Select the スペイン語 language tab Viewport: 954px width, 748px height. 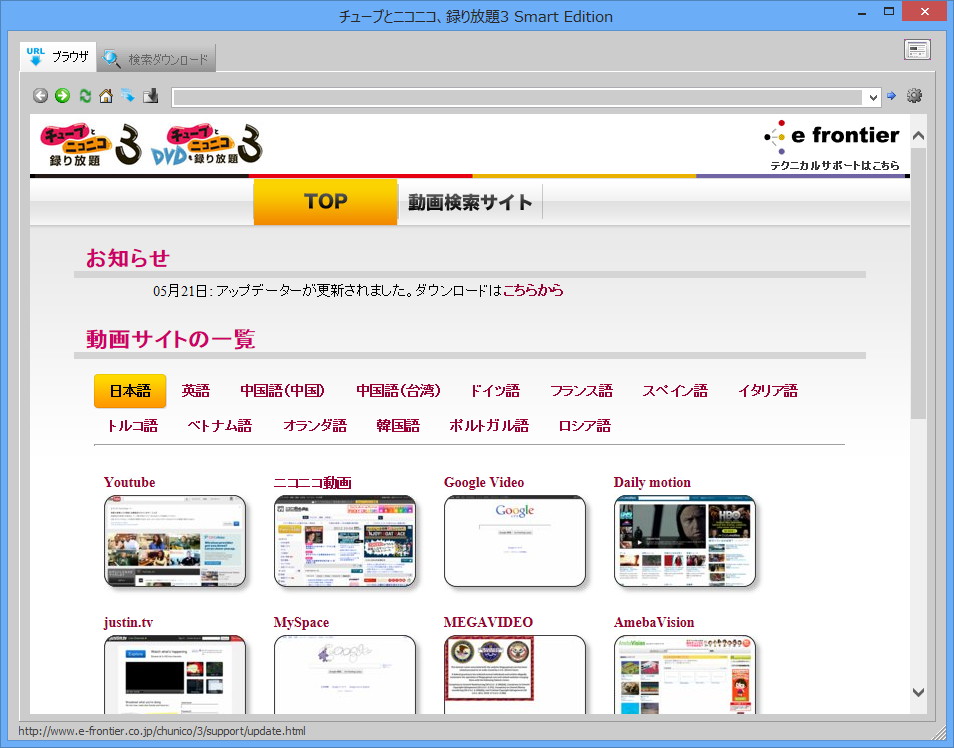point(675,391)
